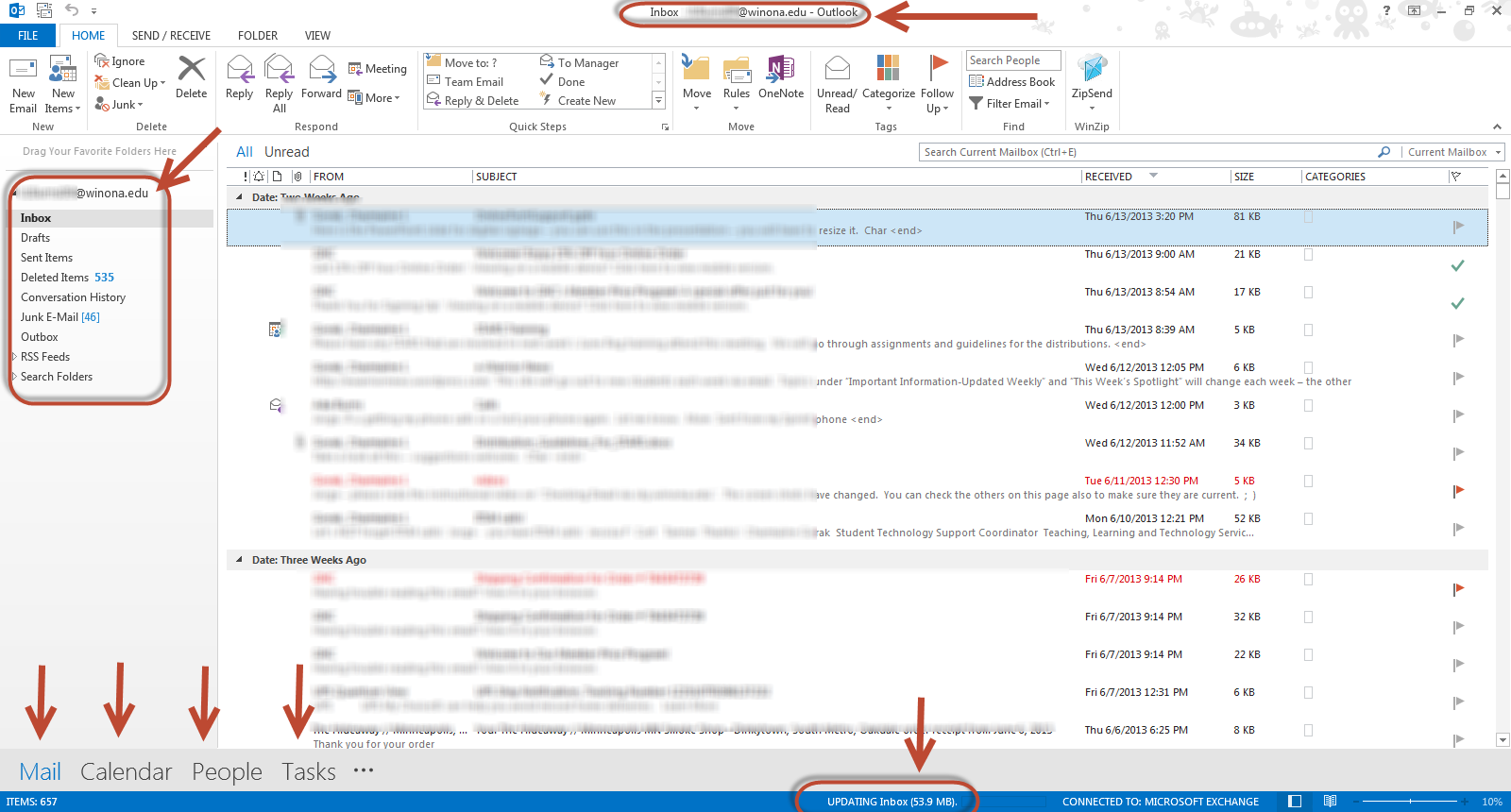
Task: Show only Unread messages
Action: (286, 152)
